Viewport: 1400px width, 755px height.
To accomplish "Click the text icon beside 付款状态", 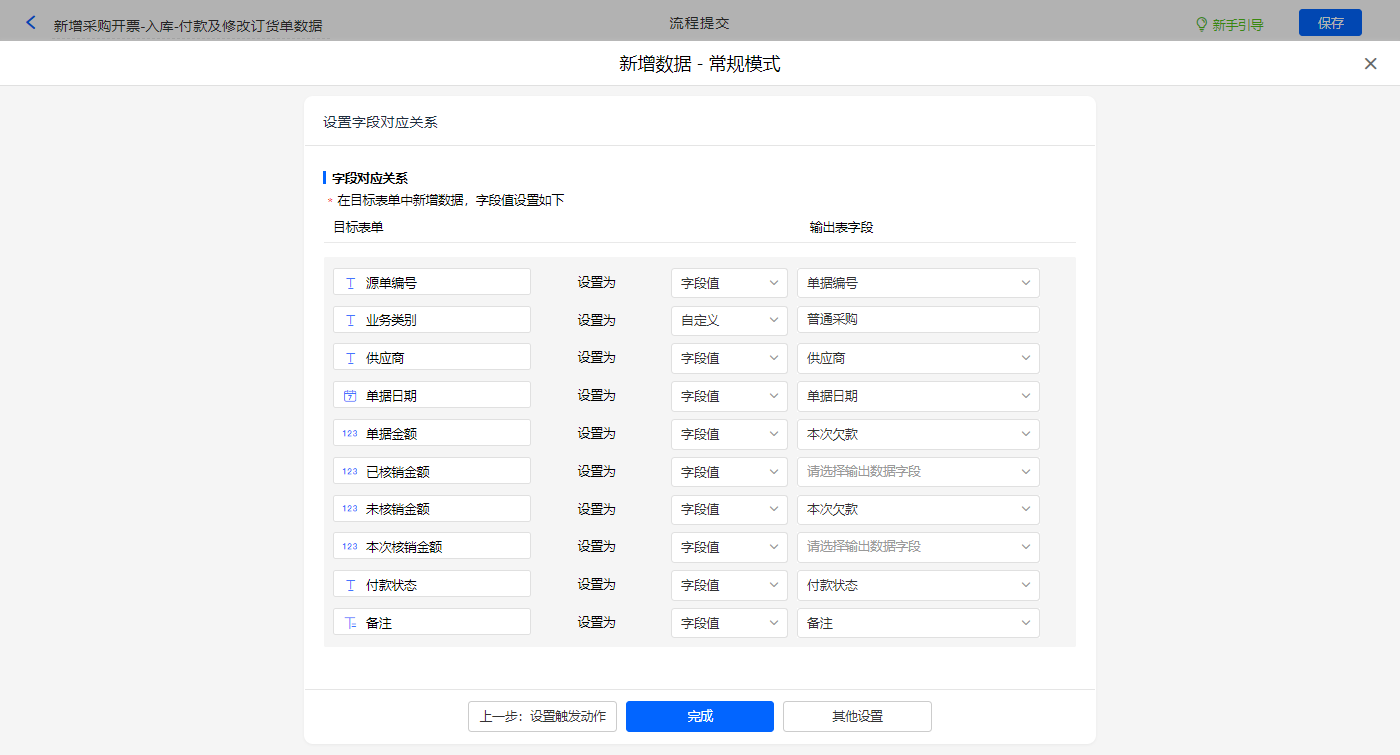I will click(350, 585).
